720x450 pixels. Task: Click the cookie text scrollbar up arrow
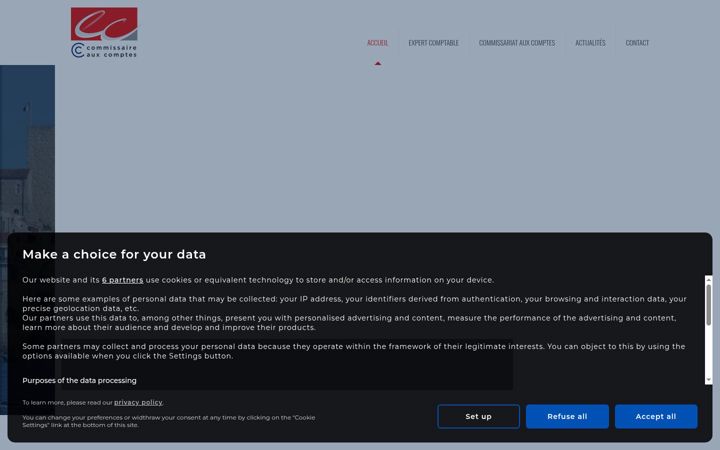click(709, 279)
